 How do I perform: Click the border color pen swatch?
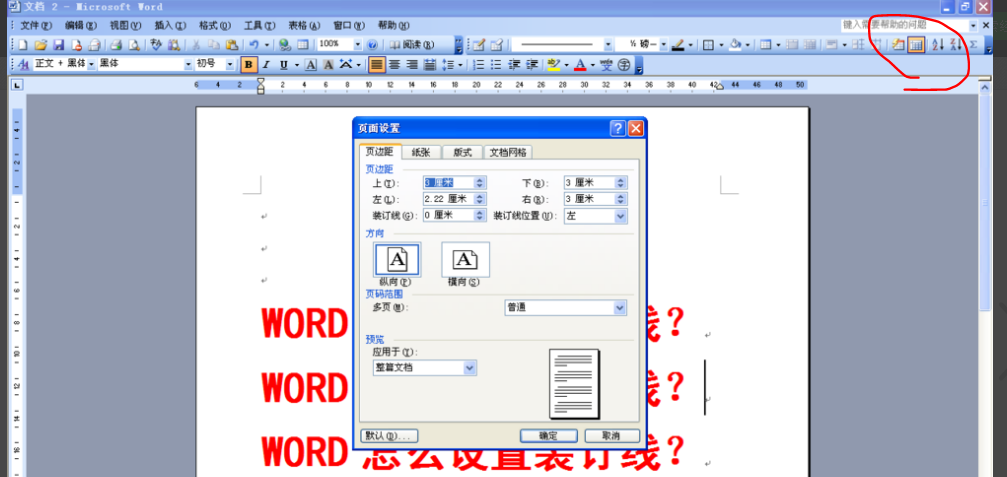[x=678, y=45]
